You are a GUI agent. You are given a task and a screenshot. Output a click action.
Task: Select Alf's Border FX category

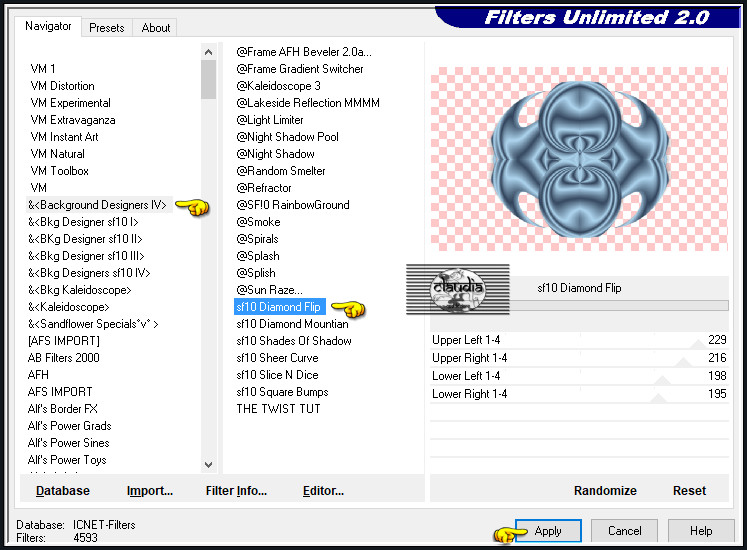point(62,409)
